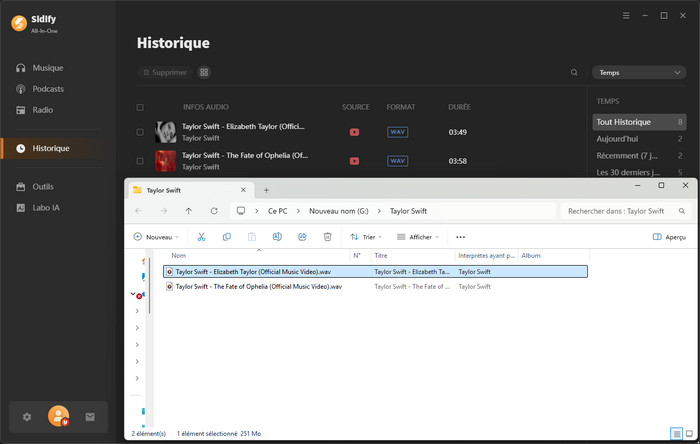Image resolution: width=700 pixels, height=444 pixels.
Task: Check the Elizabeth Taylor history checkbox
Action: [x=140, y=132]
